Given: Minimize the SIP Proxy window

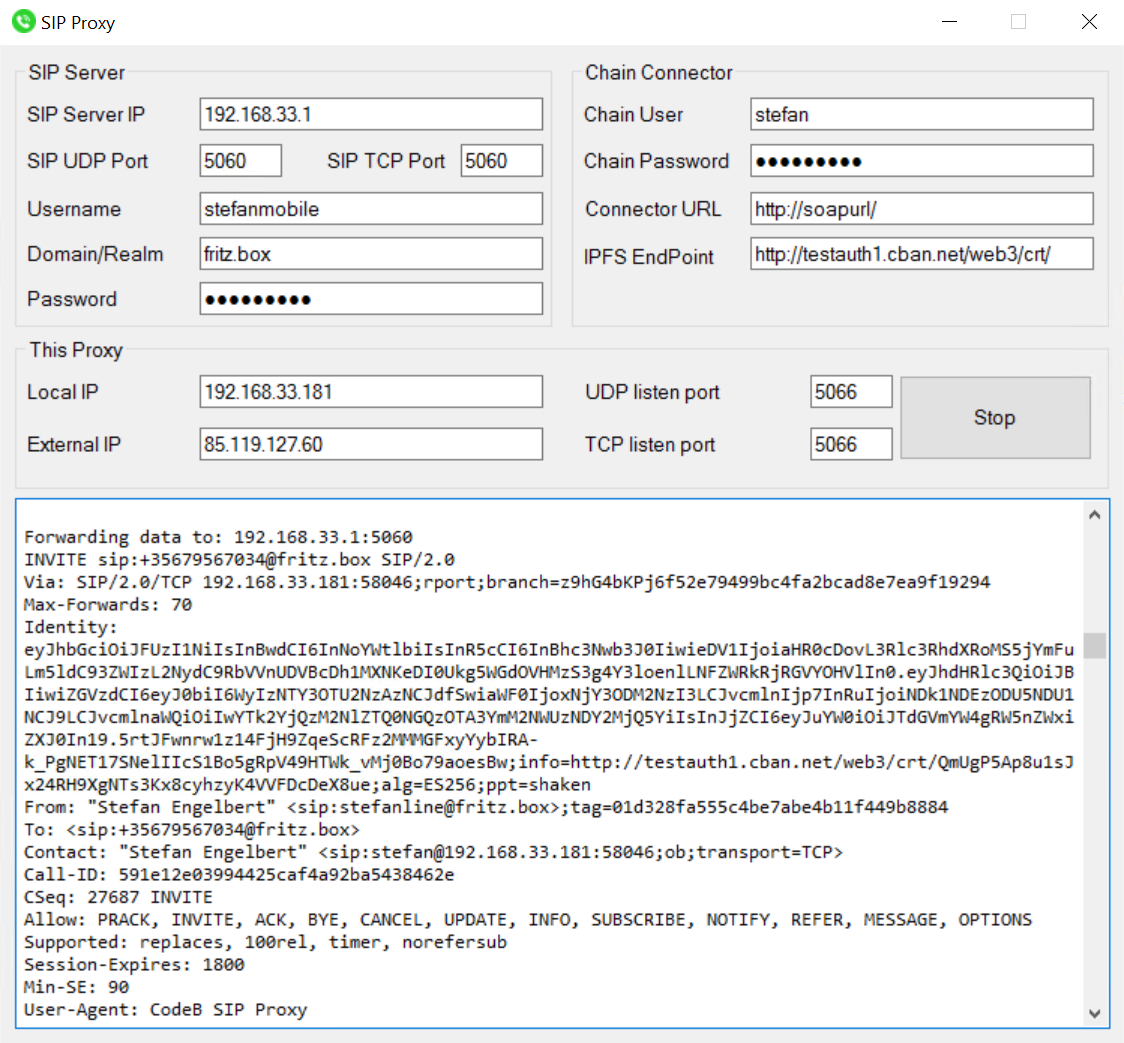Looking at the screenshot, I should 948,21.
